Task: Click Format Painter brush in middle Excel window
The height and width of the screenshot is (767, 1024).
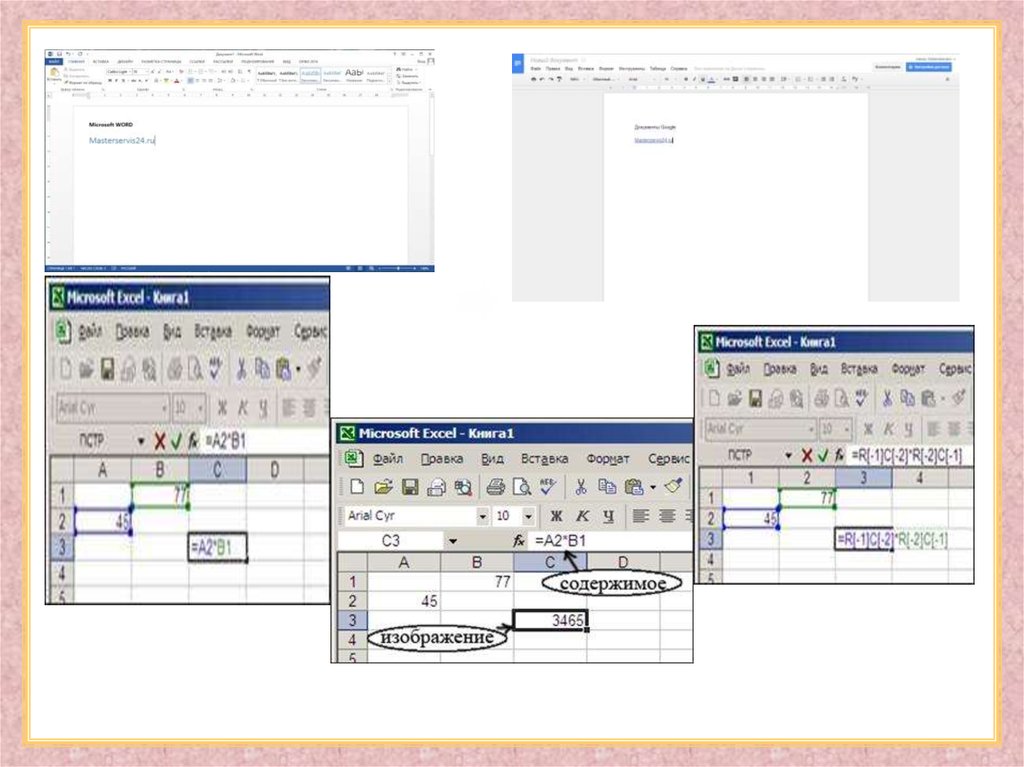Action: click(x=673, y=487)
